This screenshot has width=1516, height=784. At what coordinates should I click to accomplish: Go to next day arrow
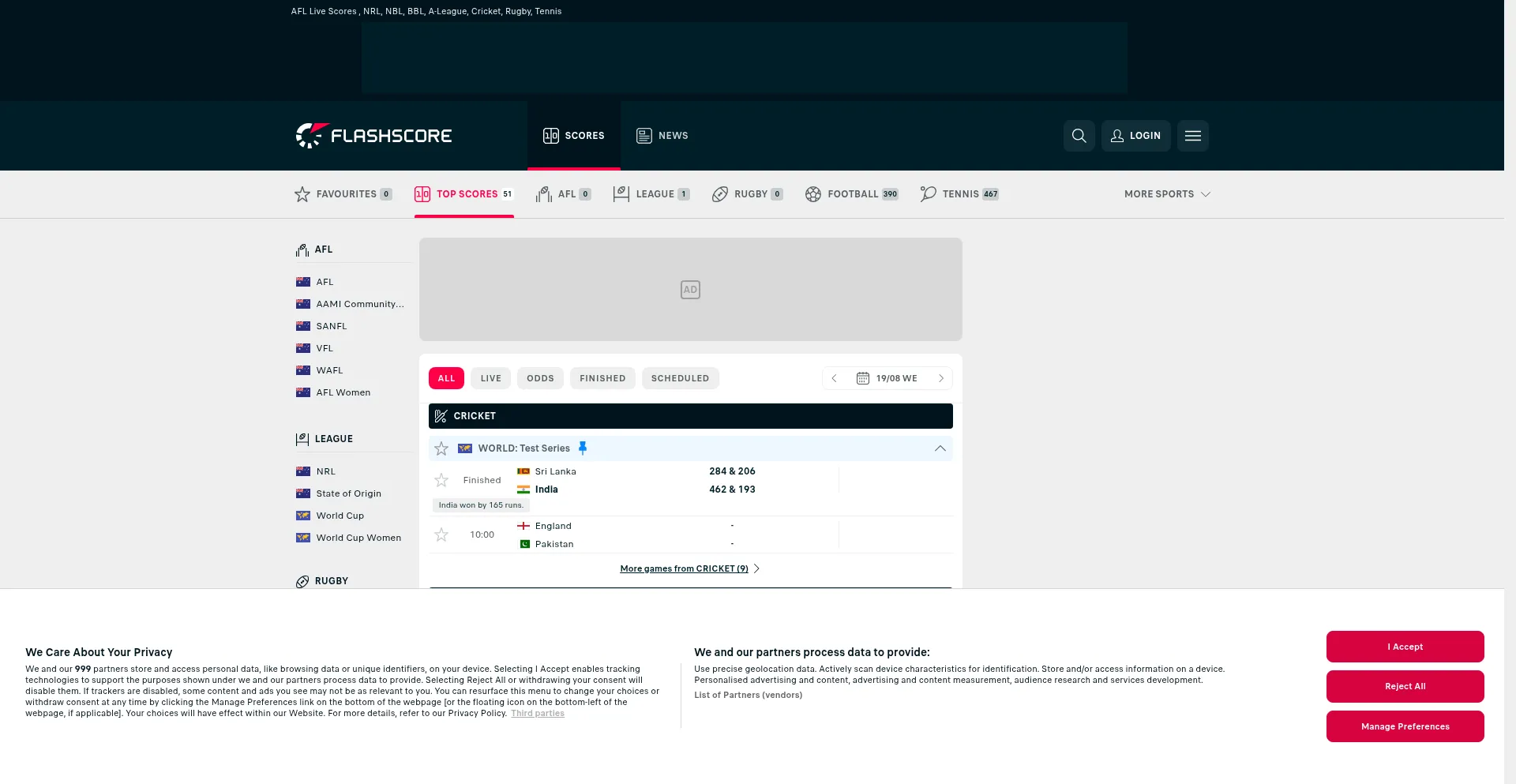pyautogui.click(x=941, y=378)
